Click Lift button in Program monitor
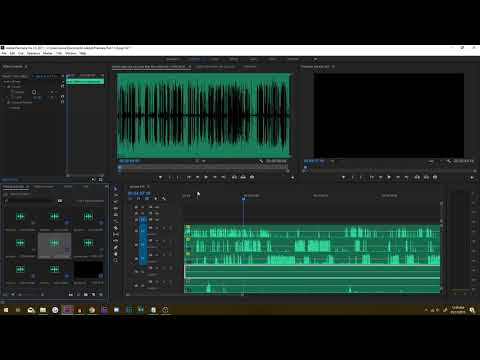The image size is (480, 360). [417, 177]
